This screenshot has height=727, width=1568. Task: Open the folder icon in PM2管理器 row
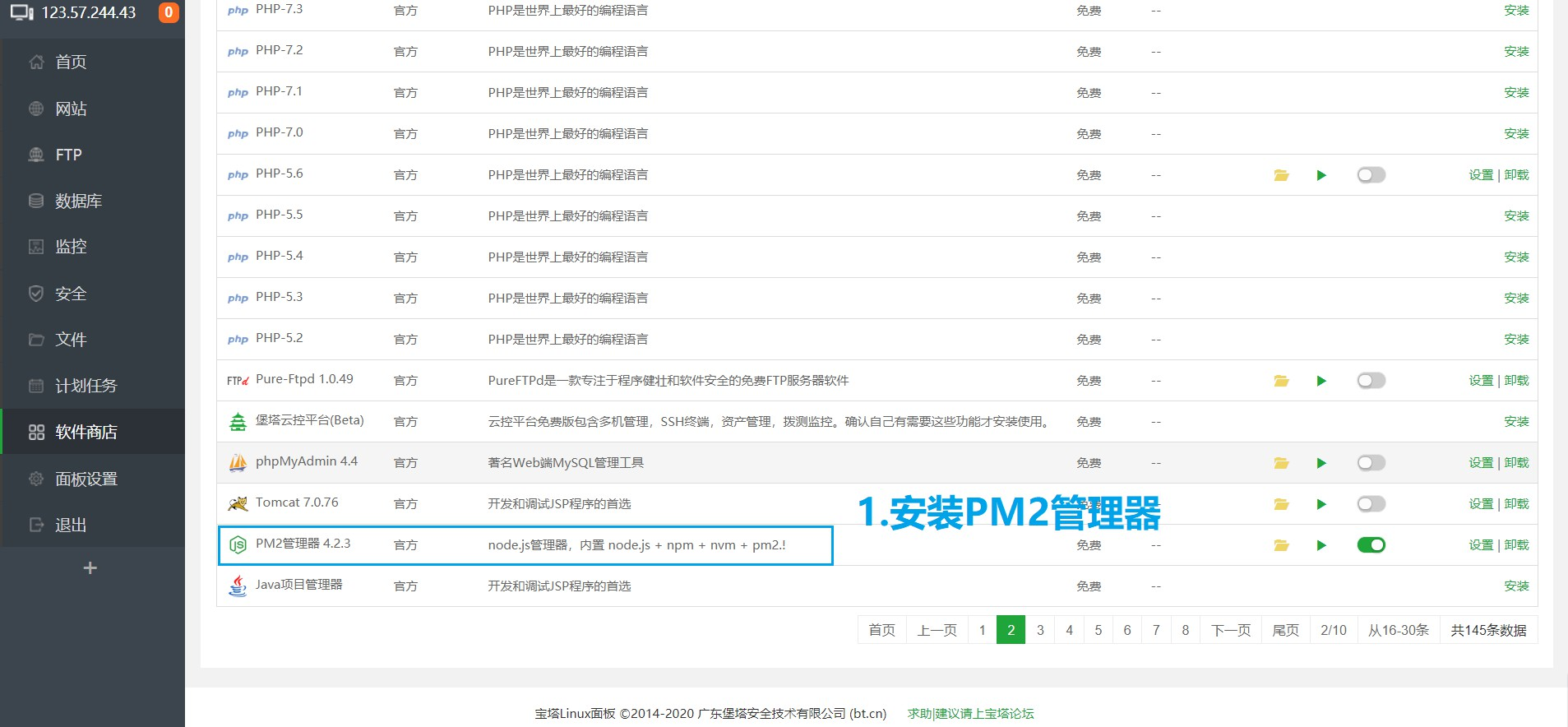coord(1281,545)
